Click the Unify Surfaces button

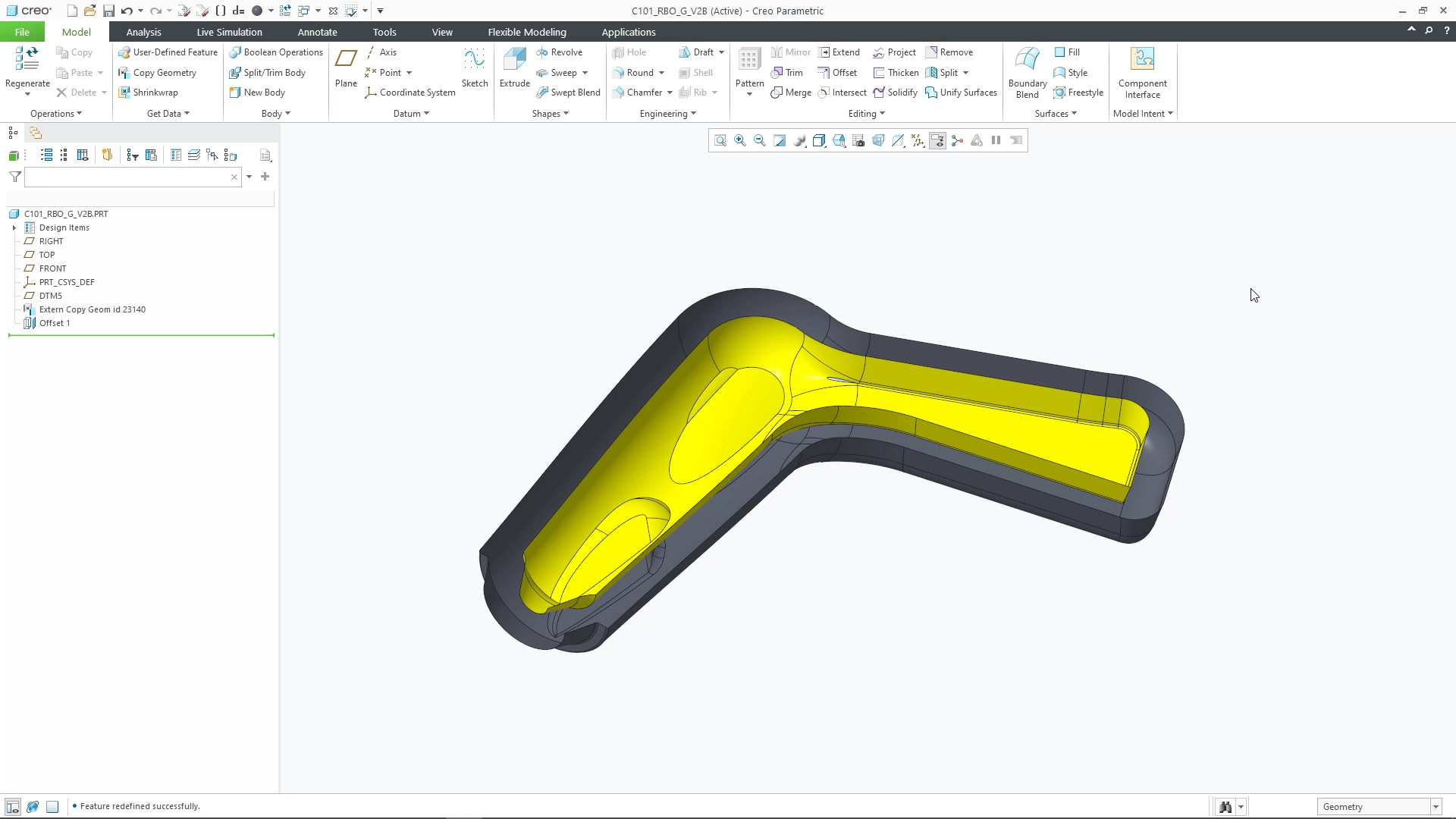(x=961, y=93)
